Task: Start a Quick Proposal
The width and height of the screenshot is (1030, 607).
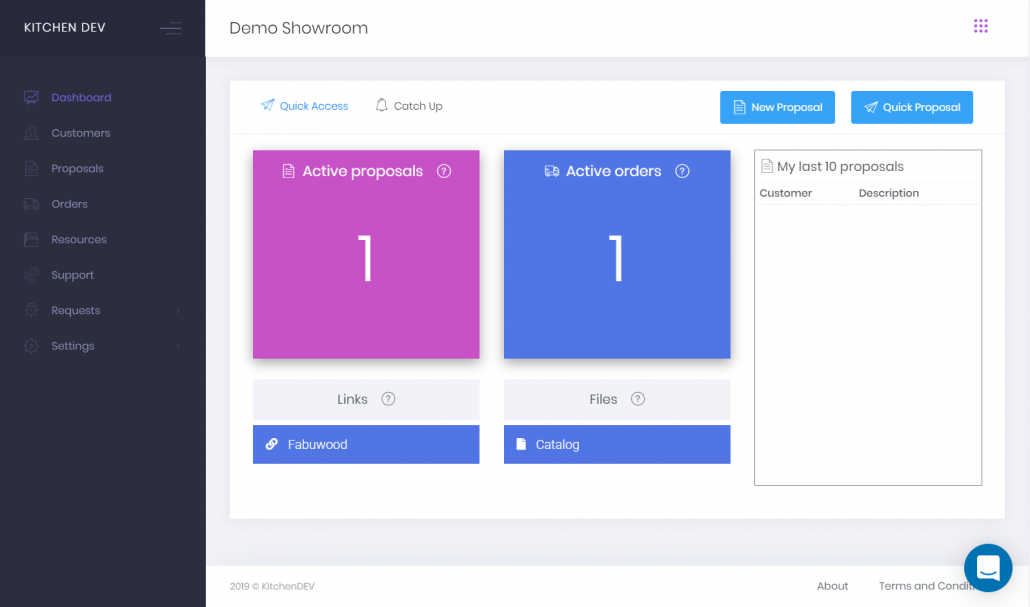Action: pyautogui.click(x=911, y=107)
